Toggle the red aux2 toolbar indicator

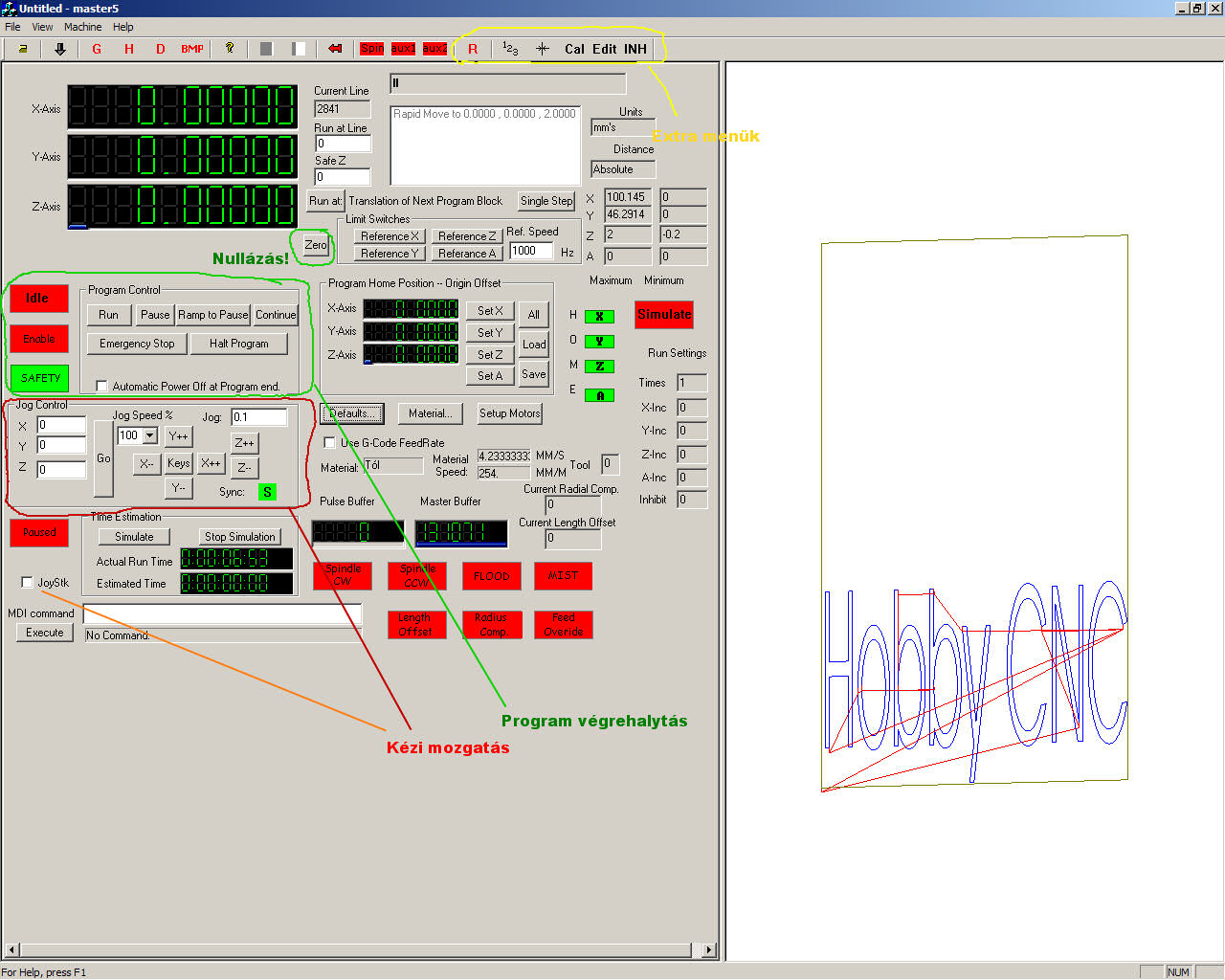(434, 49)
